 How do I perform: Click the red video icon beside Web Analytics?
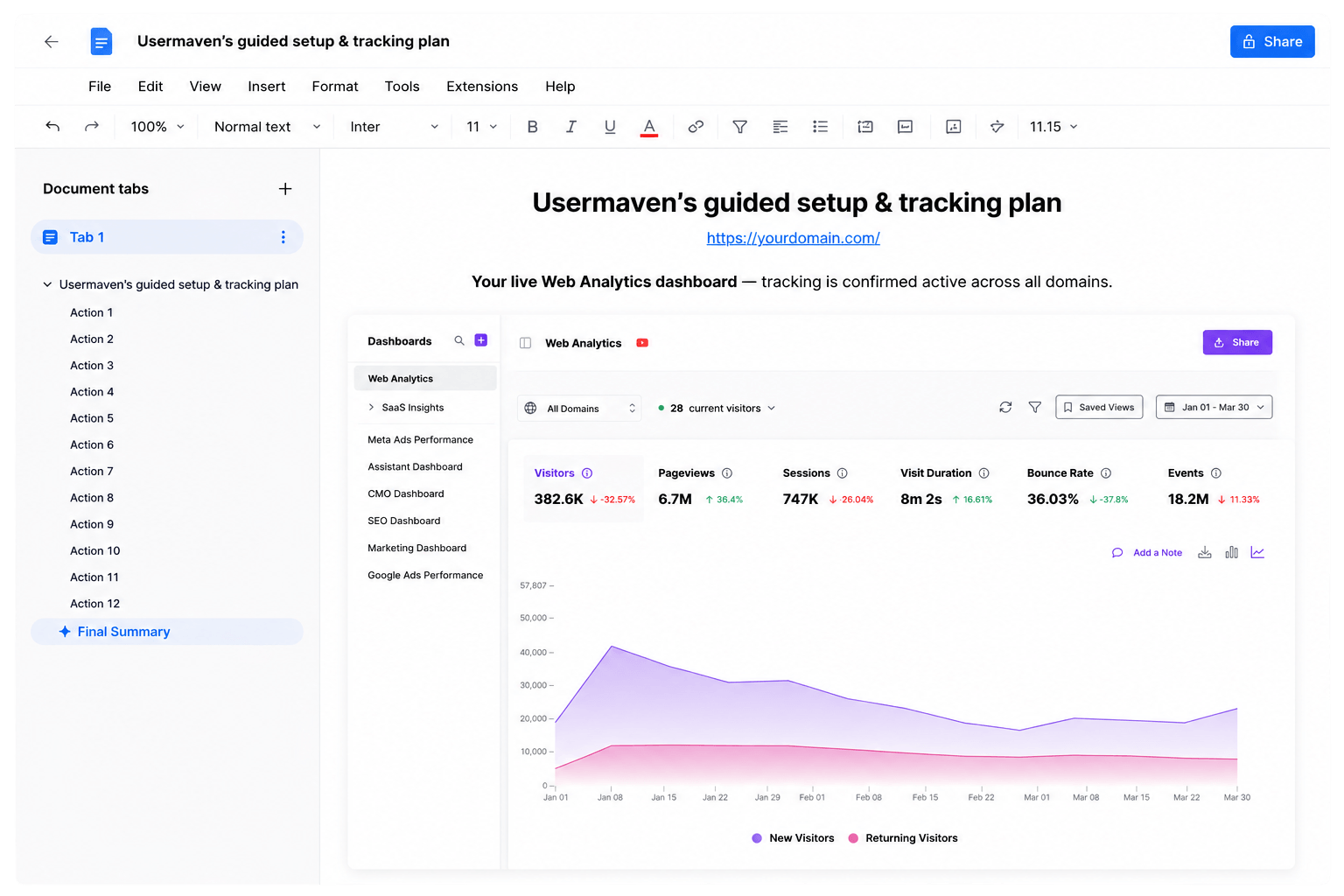[x=642, y=343]
